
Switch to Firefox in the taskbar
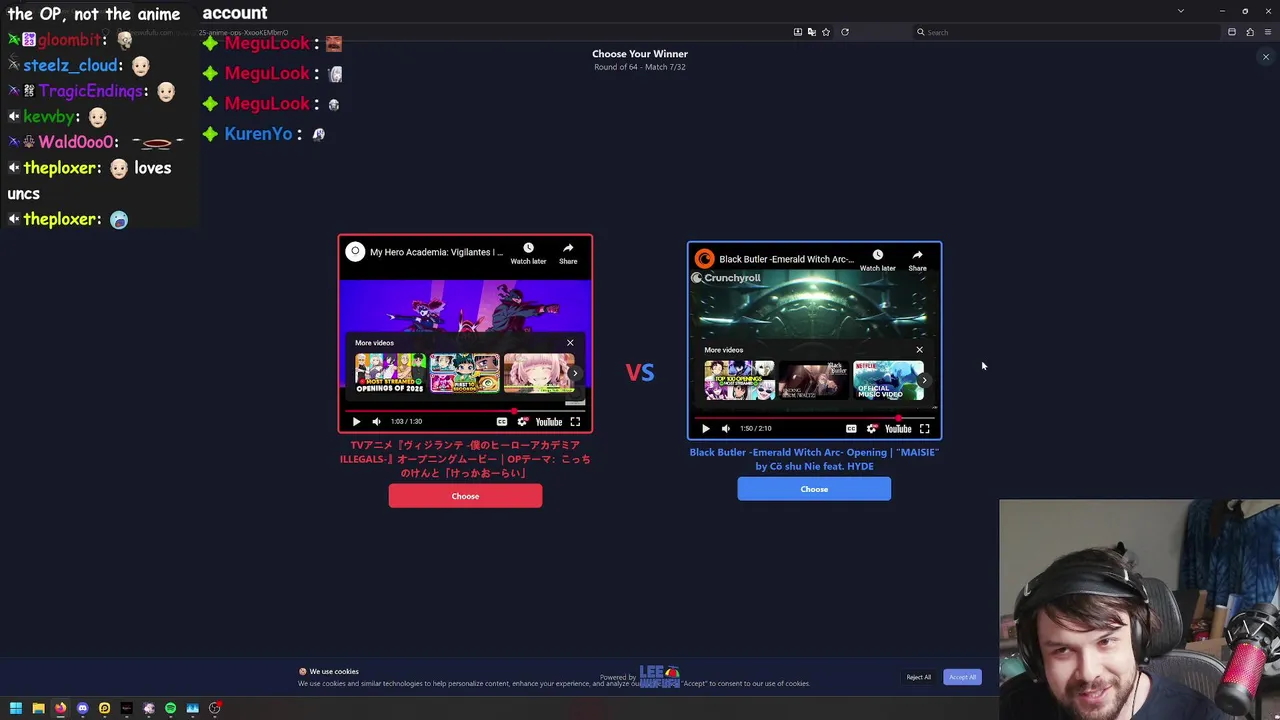[60, 708]
